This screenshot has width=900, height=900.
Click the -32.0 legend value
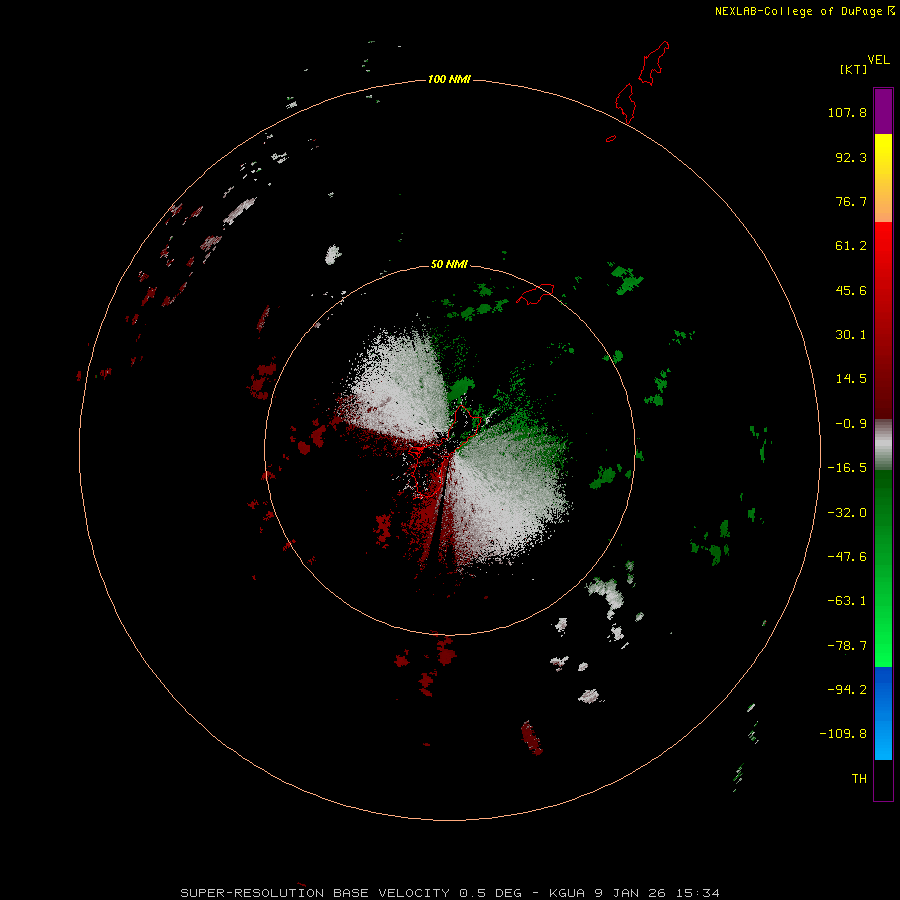click(x=847, y=513)
